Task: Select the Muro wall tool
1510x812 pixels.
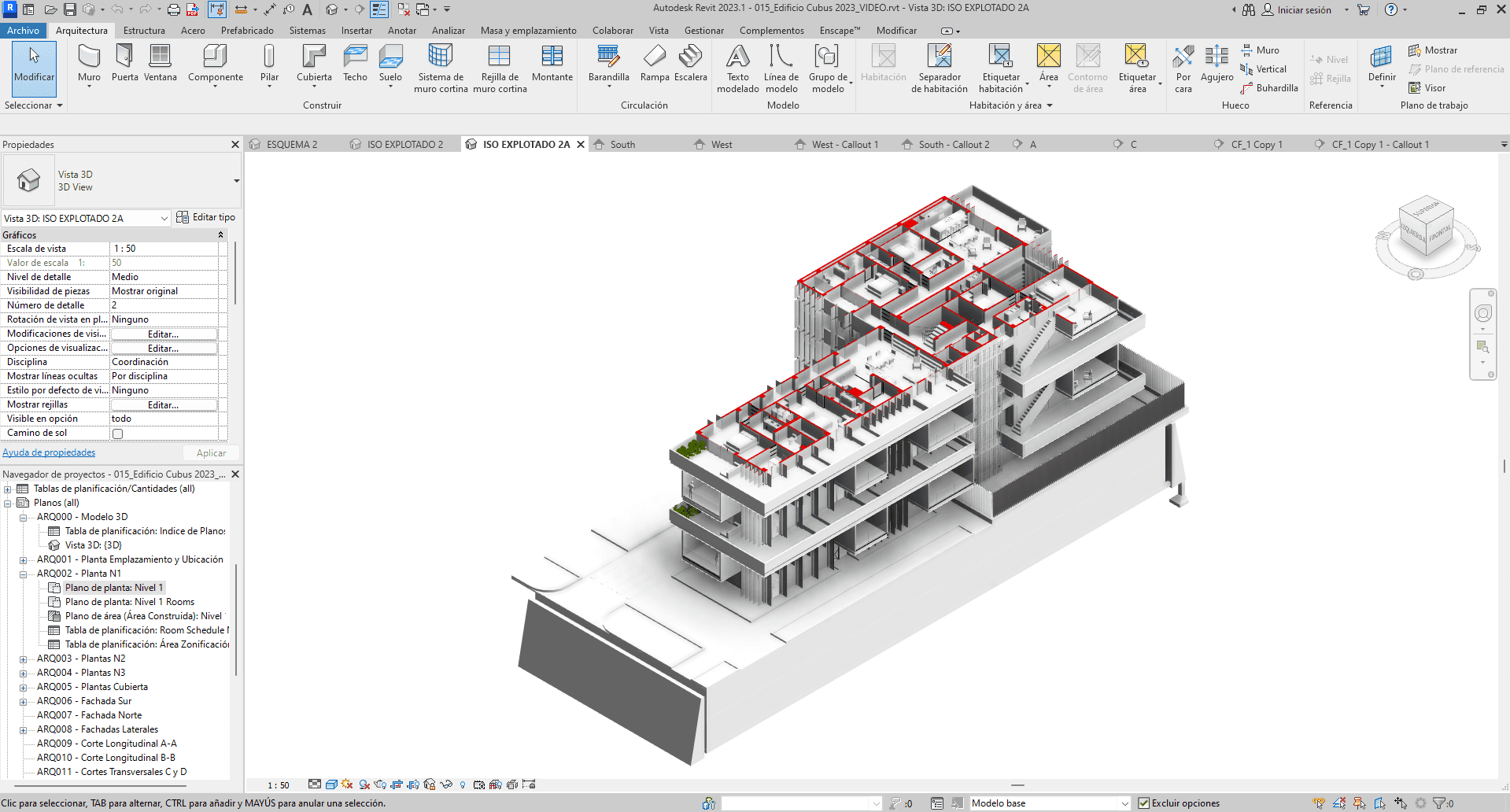Action: (x=89, y=63)
